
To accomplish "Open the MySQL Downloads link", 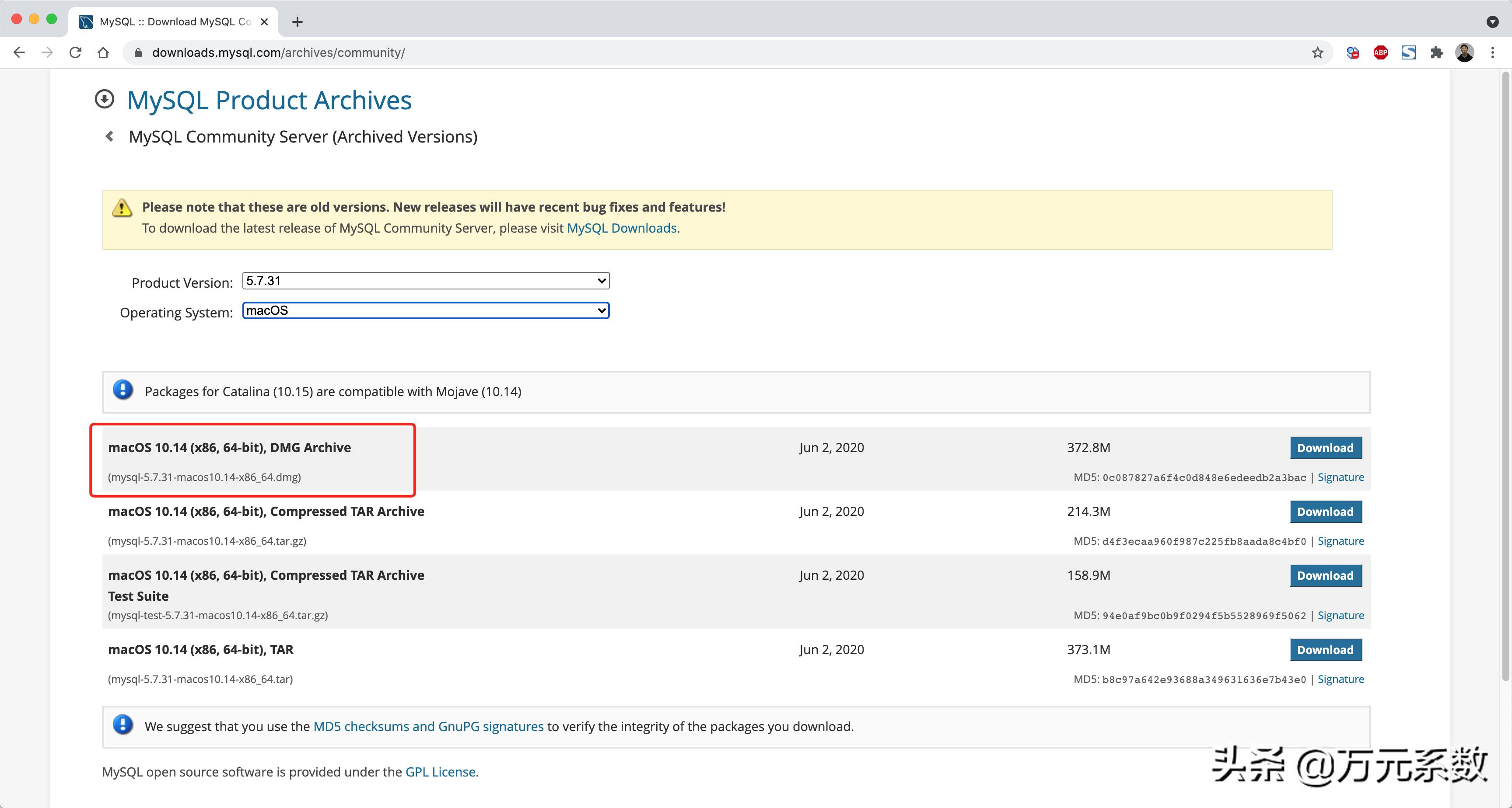I will [622, 228].
